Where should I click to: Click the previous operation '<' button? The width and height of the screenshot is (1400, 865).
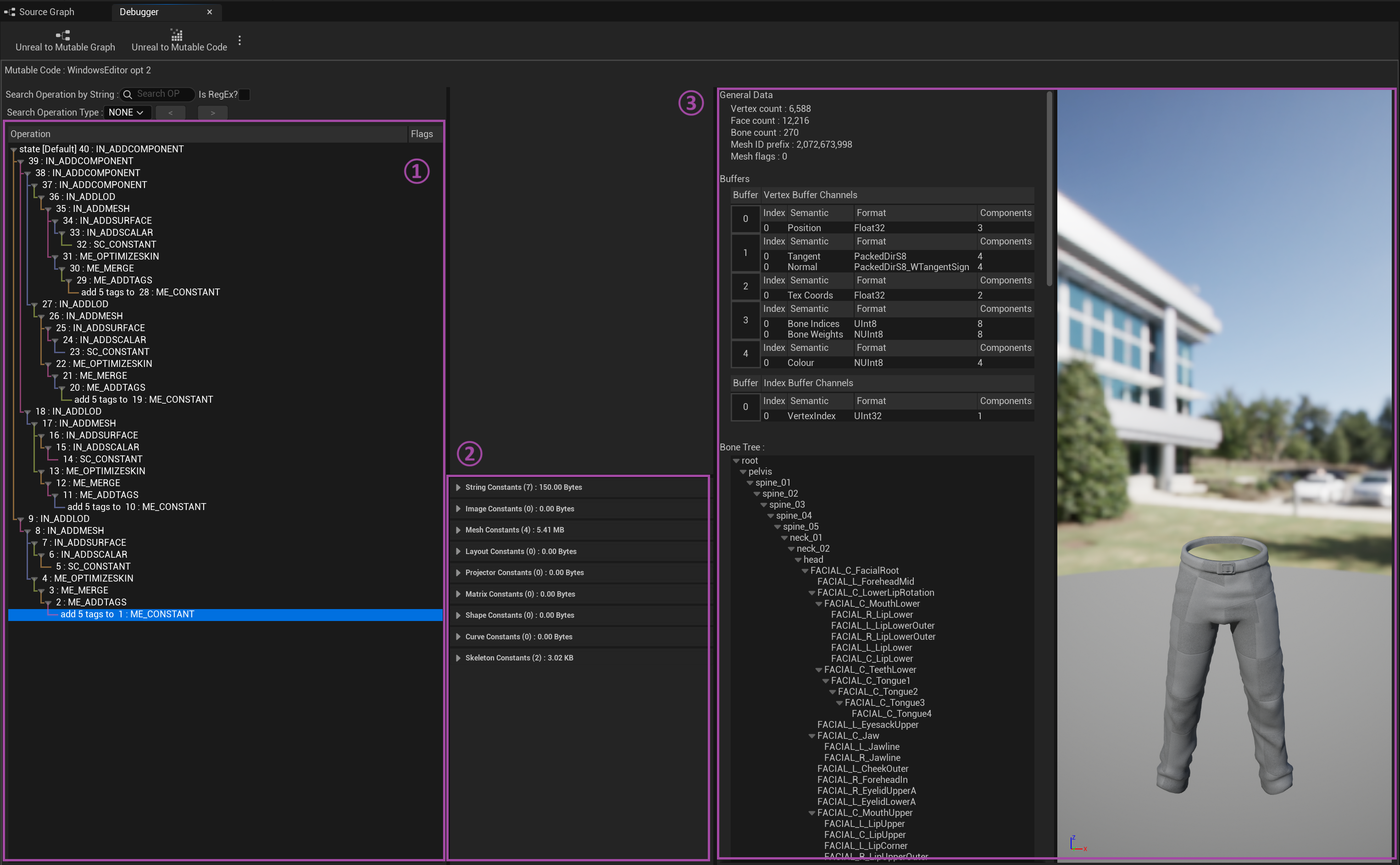171,113
